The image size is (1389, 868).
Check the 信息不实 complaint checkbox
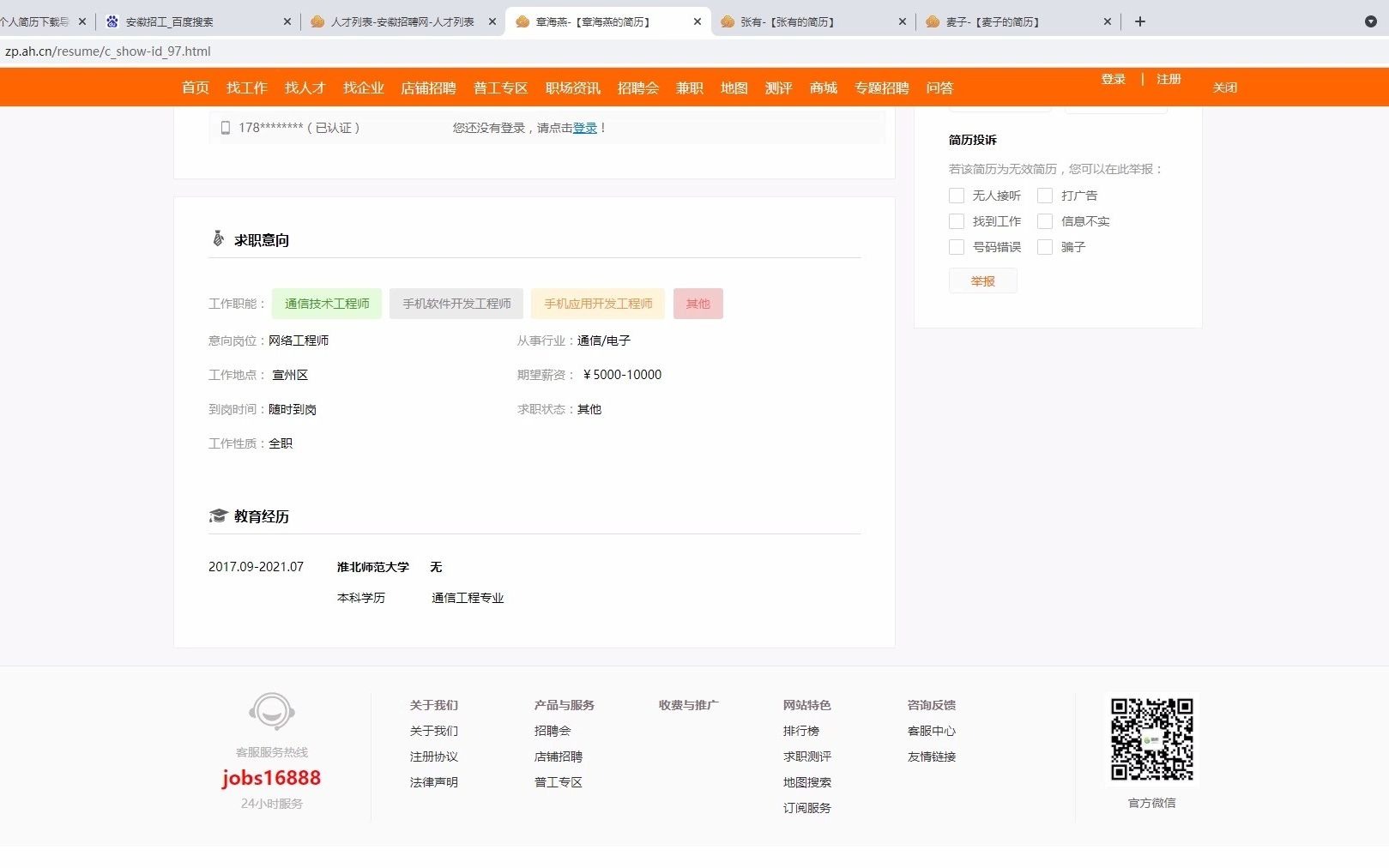coord(1045,221)
